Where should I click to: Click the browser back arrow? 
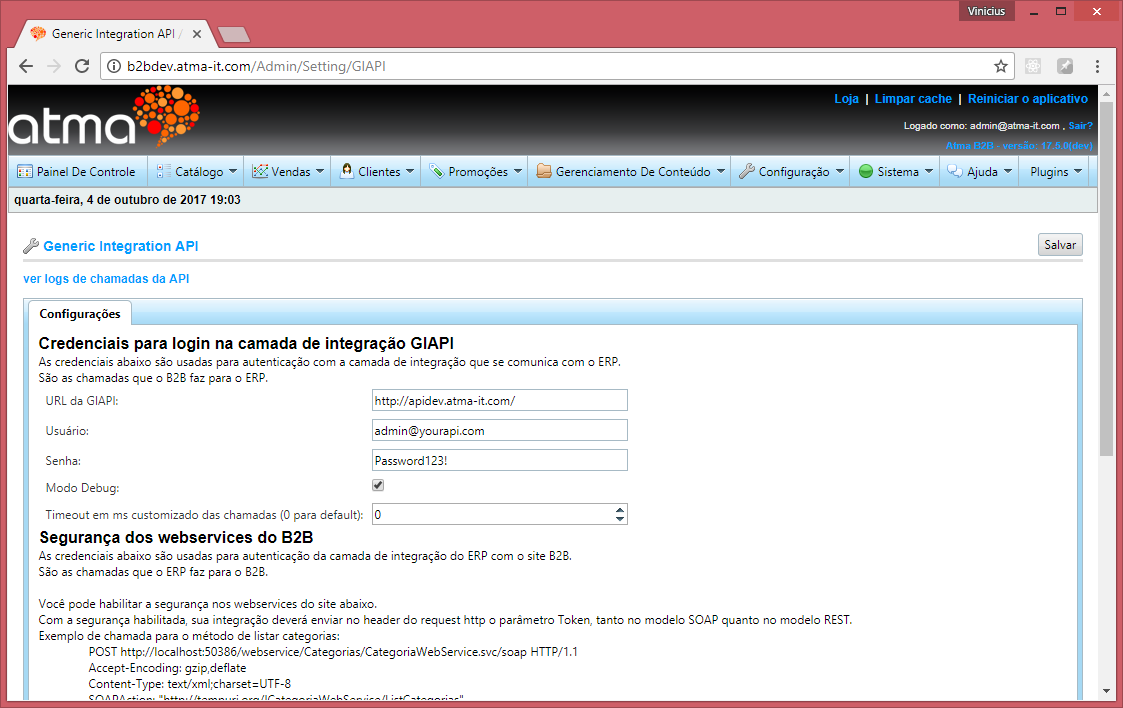click(26, 66)
